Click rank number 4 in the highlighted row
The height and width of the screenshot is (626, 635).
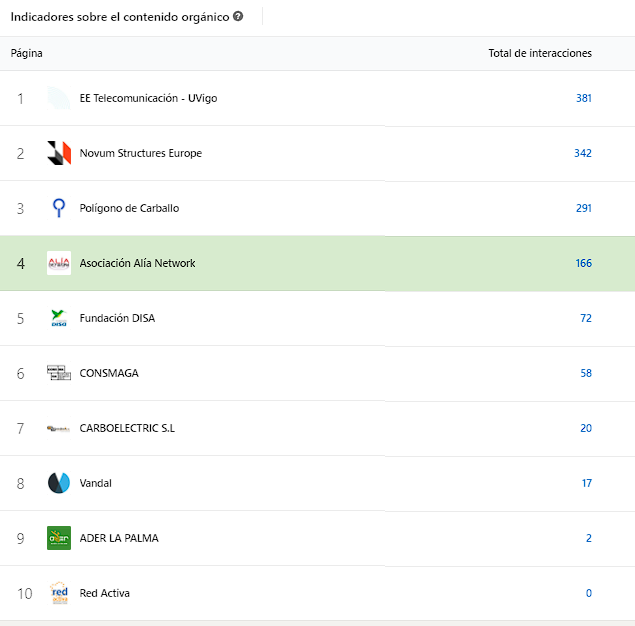[x=21, y=264]
